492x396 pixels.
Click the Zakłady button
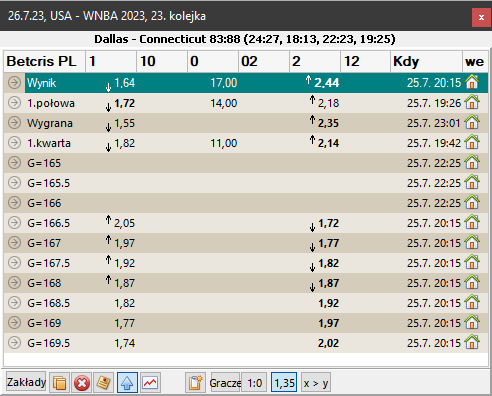point(26,382)
